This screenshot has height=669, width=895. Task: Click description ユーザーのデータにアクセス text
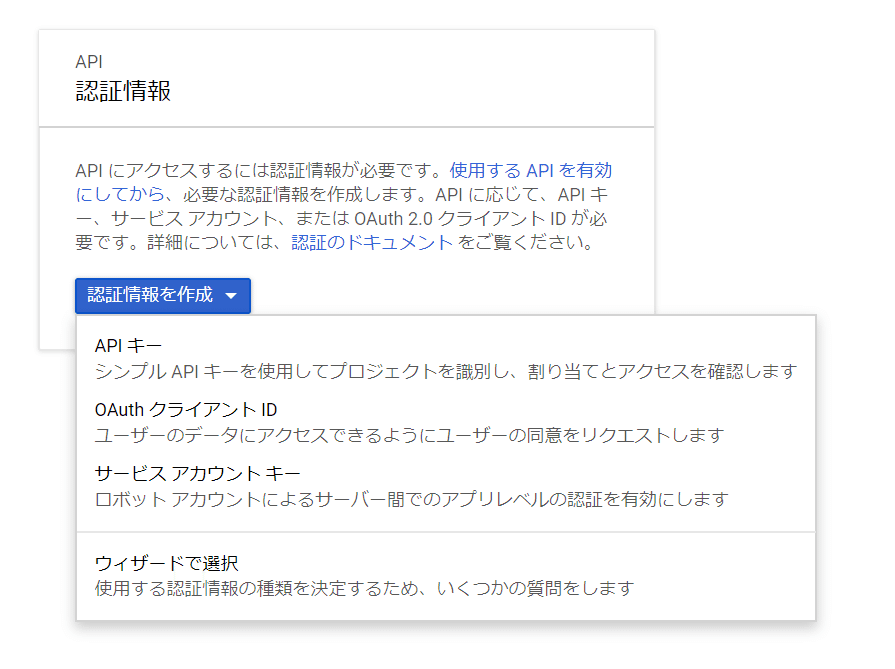[x=409, y=436]
